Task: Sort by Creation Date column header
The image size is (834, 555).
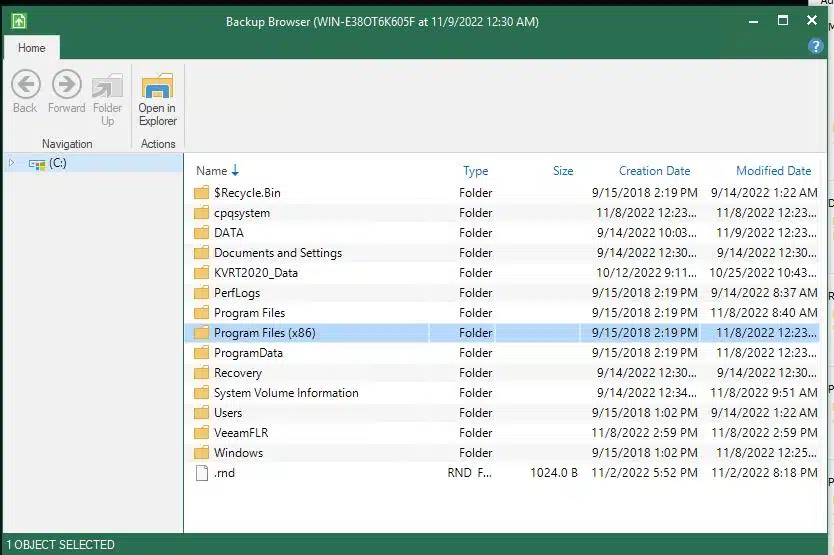Action: (654, 171)
